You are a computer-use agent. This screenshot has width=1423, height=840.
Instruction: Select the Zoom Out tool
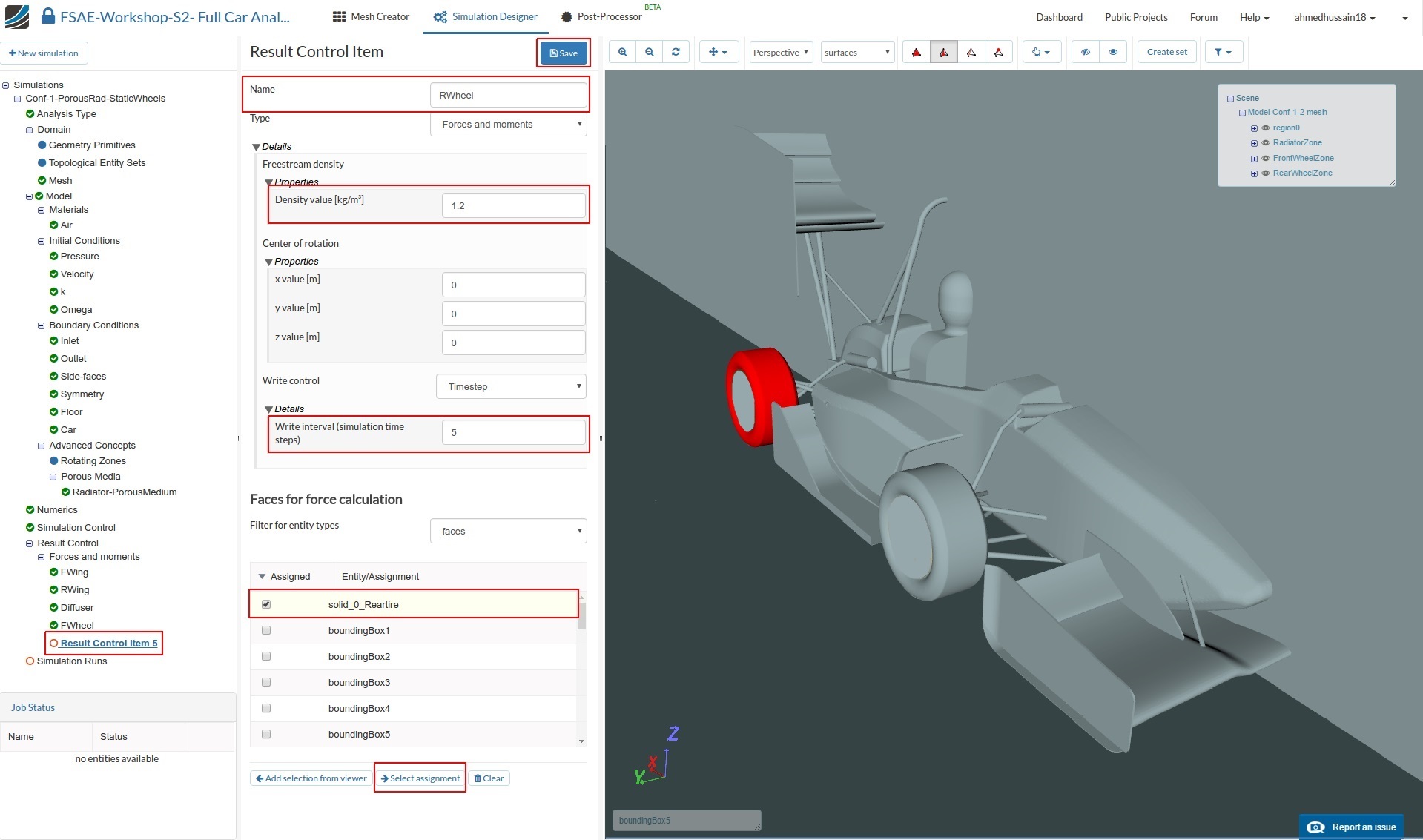click(x=650, y=52)
